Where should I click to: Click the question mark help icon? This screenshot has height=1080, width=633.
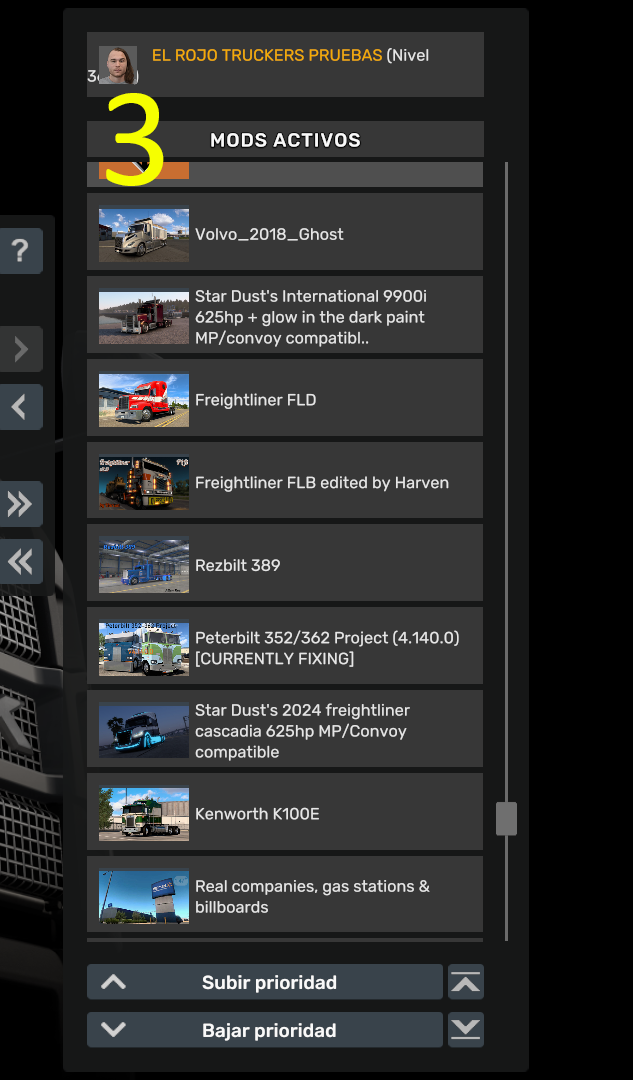click(x=20, y=251)
